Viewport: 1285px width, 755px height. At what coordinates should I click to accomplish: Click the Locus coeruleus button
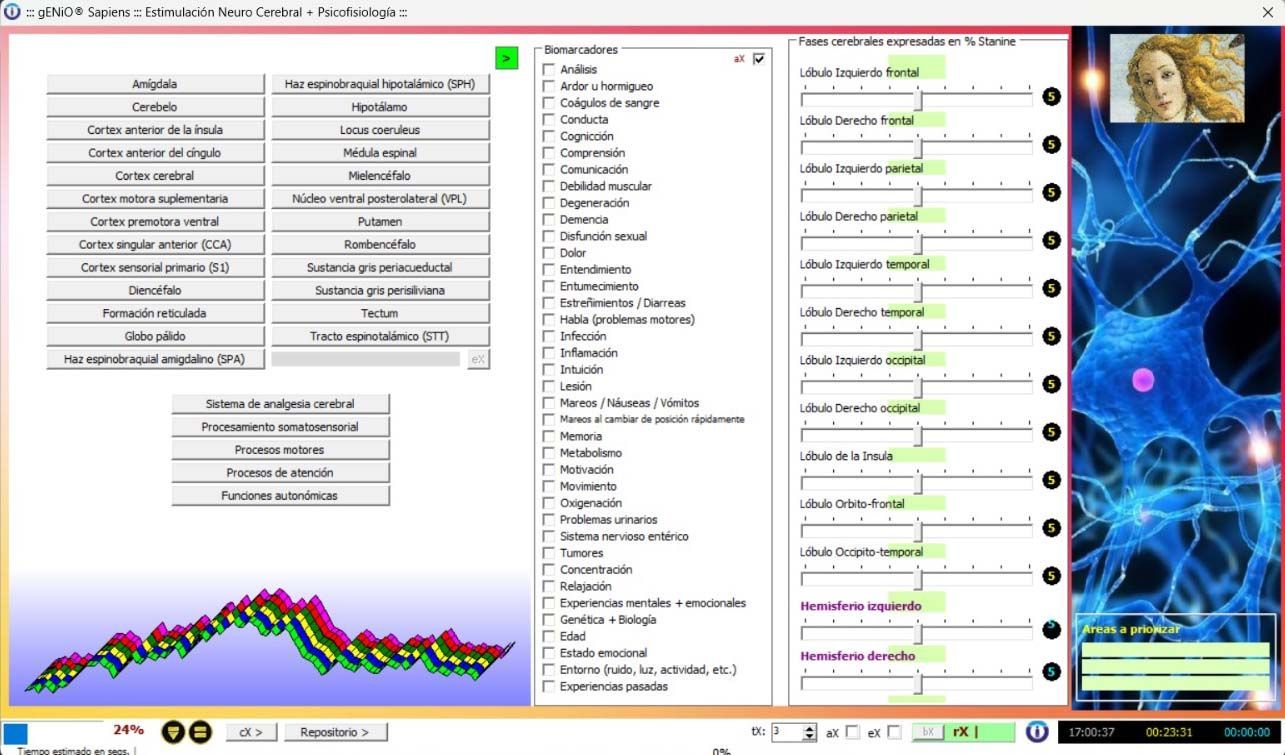[380, 130]
